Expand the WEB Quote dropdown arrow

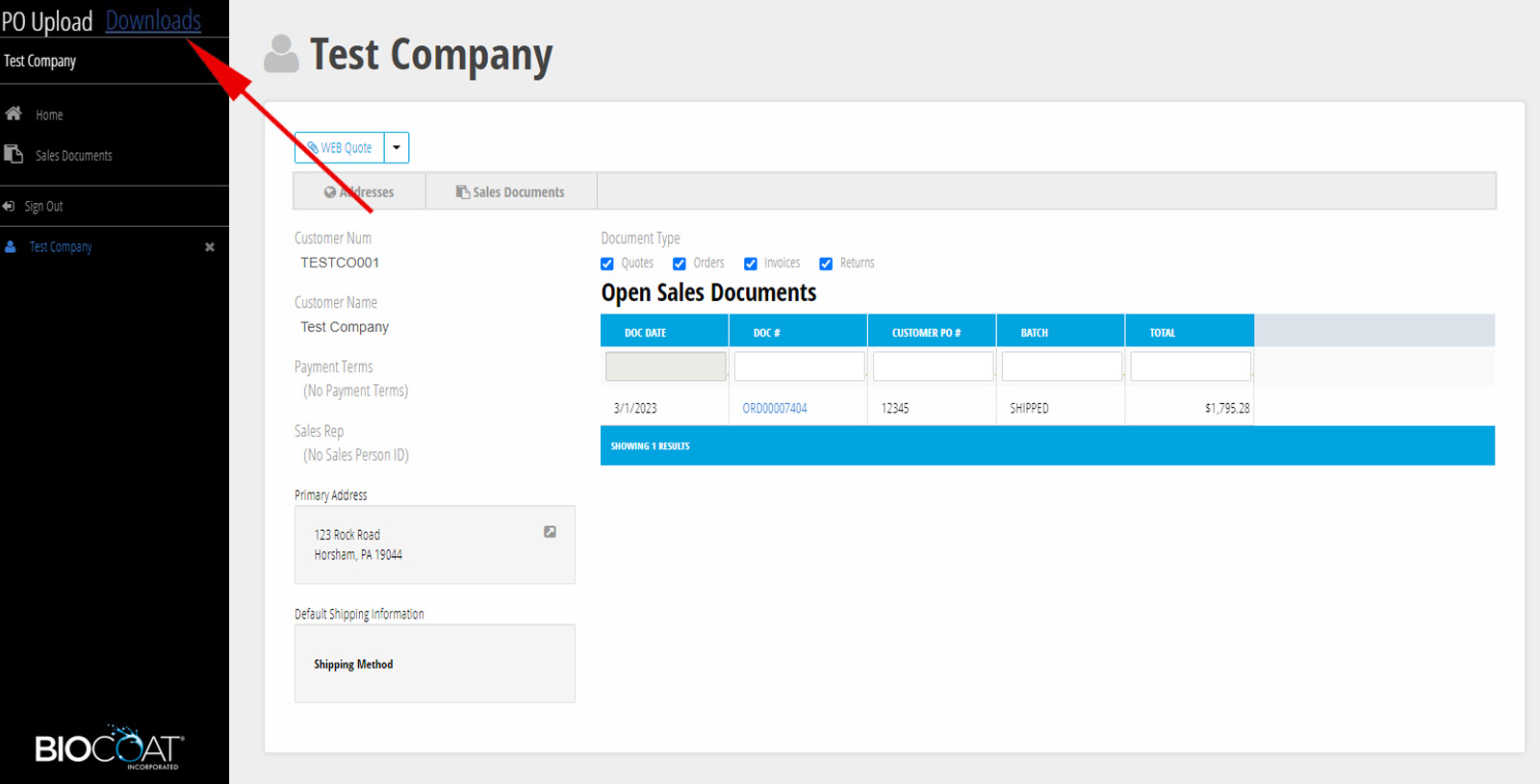397,148
